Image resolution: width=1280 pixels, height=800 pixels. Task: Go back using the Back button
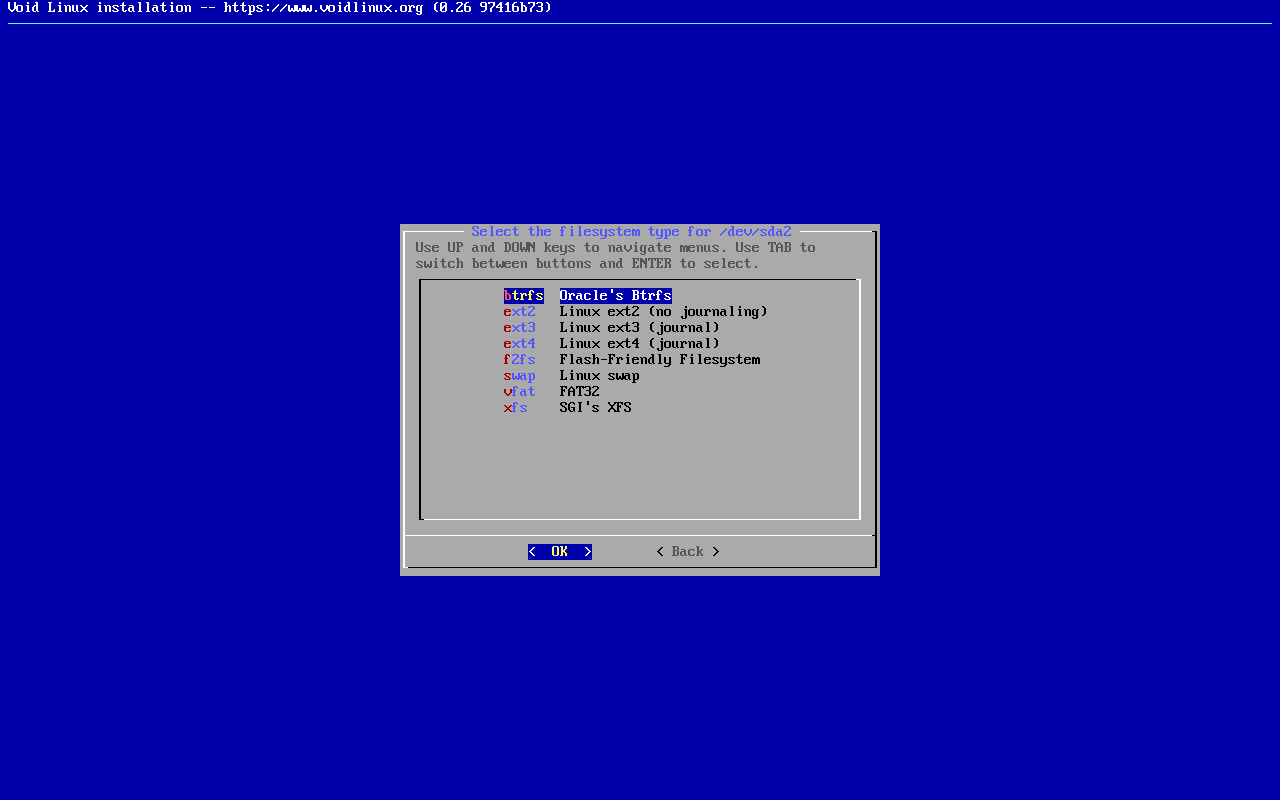(x=687, y=552)
